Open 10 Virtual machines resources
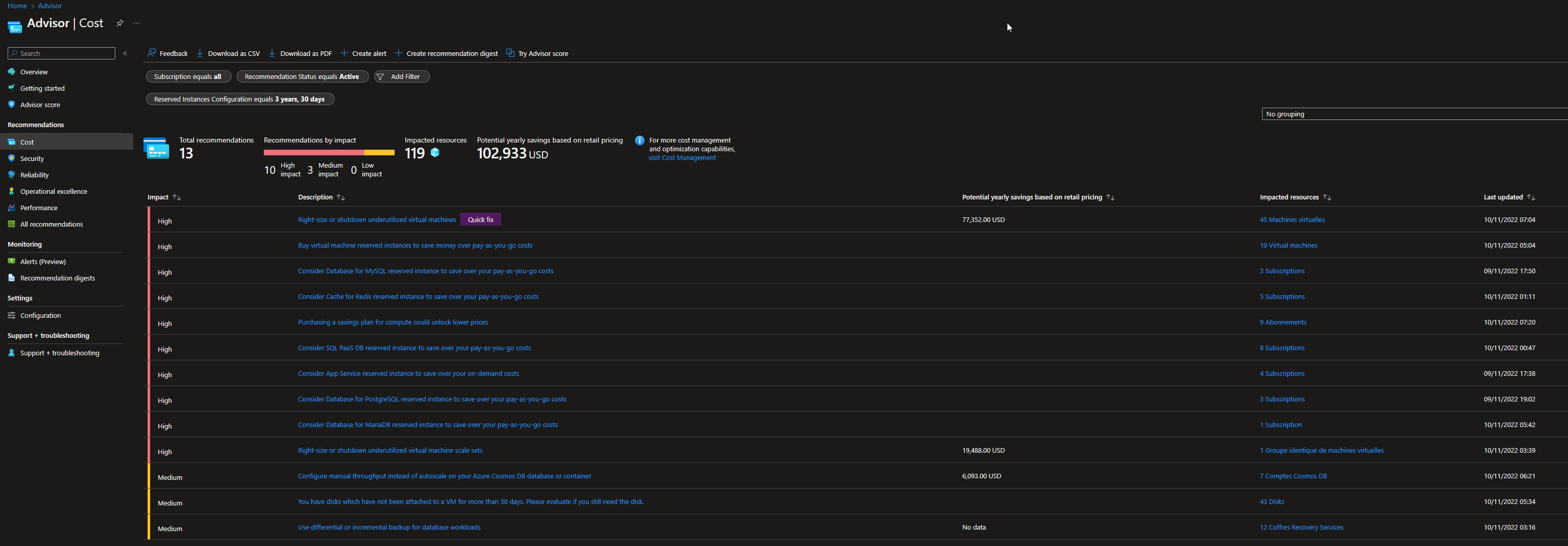Viewport: 1568px width, 546px height. 1289,245
